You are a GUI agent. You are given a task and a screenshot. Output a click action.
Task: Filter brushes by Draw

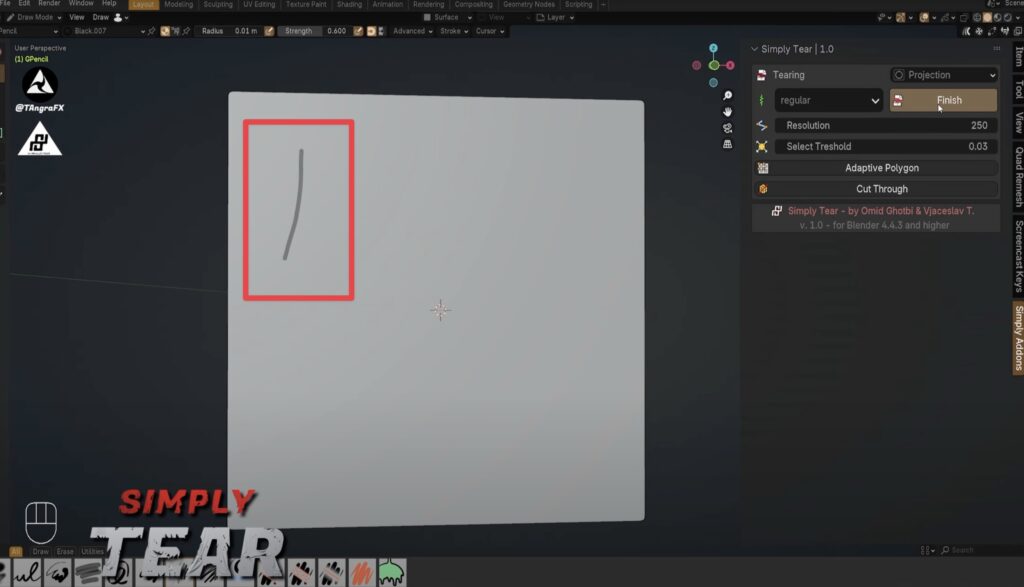[x=40, y=552]
